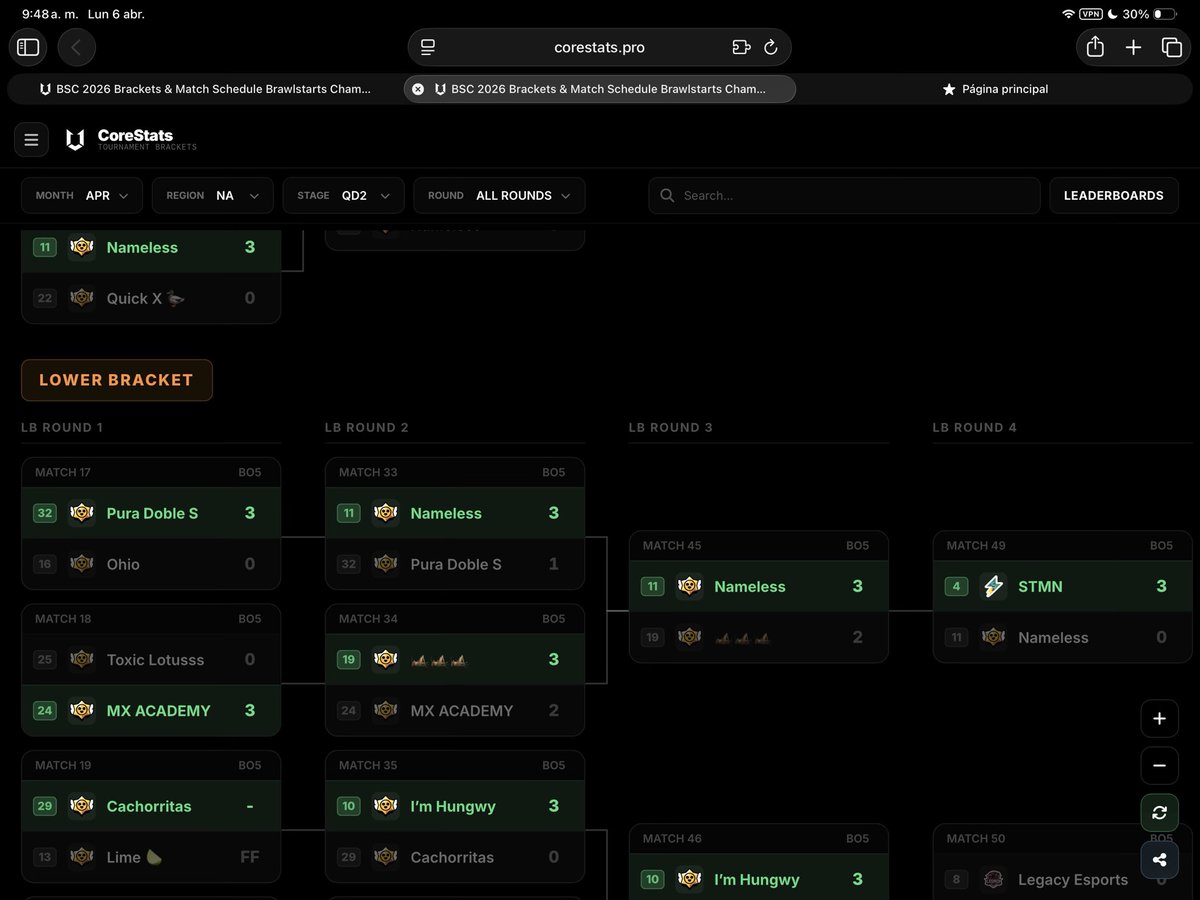Viewport: 1200px width, 900px height.
Task: Reload the corestats.pro page
Action: pos(770,47)
